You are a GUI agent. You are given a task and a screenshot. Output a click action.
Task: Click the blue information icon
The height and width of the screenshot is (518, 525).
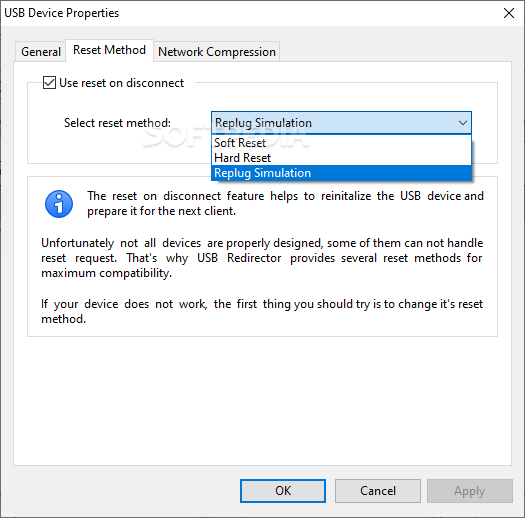(59, 204)
